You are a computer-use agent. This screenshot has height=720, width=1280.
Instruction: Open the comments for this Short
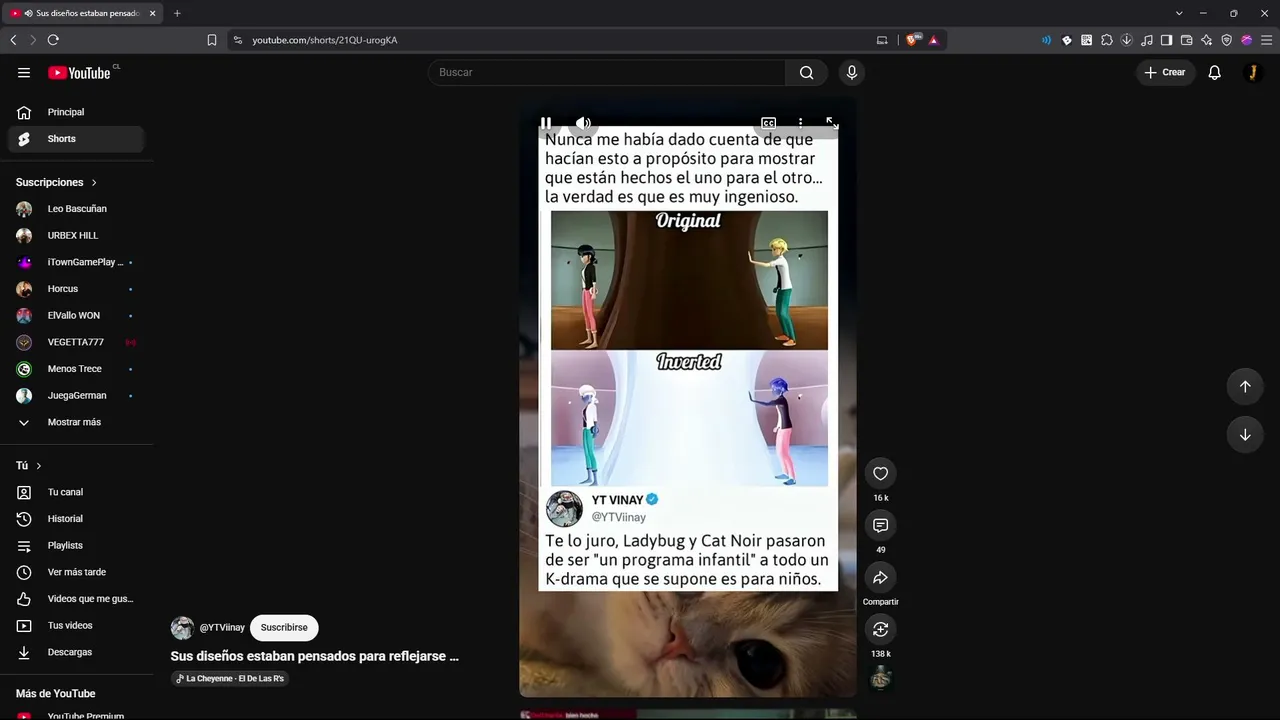click(880, 525)
